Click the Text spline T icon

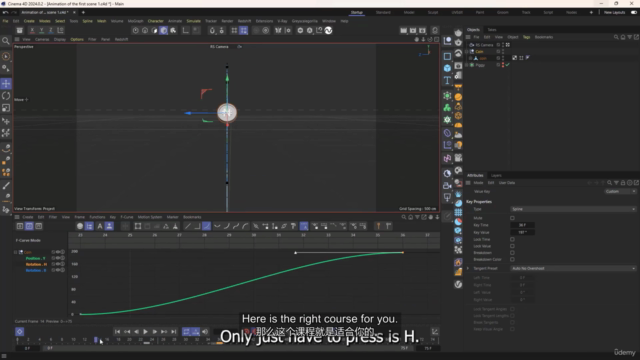click(447, 80)
